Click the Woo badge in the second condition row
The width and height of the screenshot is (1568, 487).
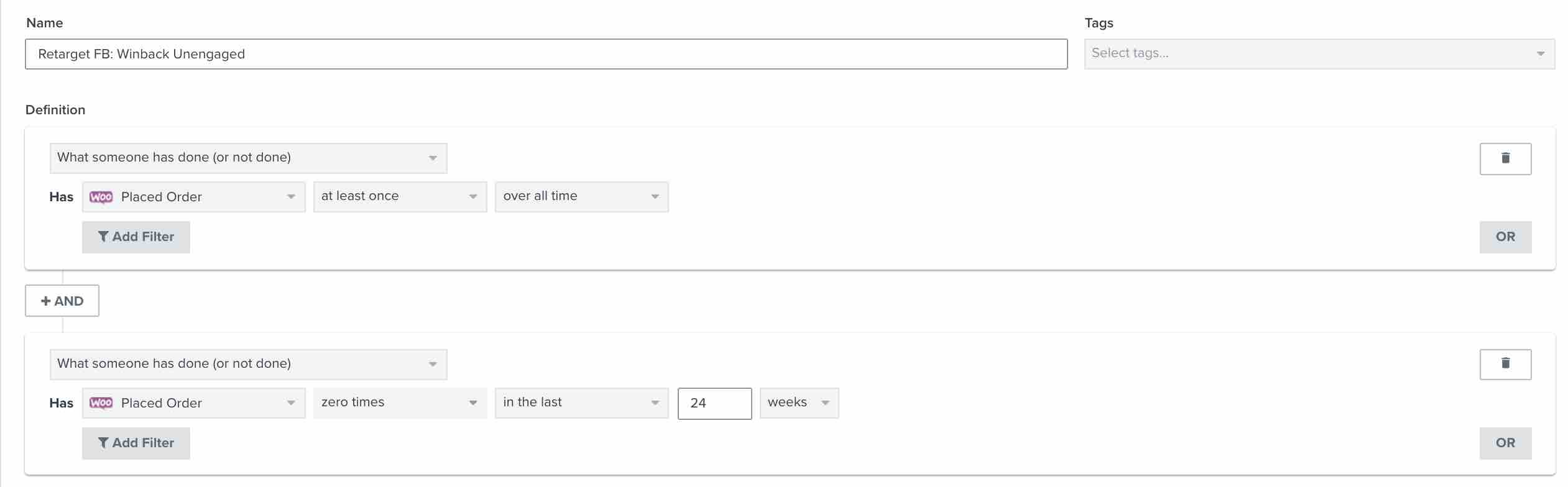coord(101,403)
